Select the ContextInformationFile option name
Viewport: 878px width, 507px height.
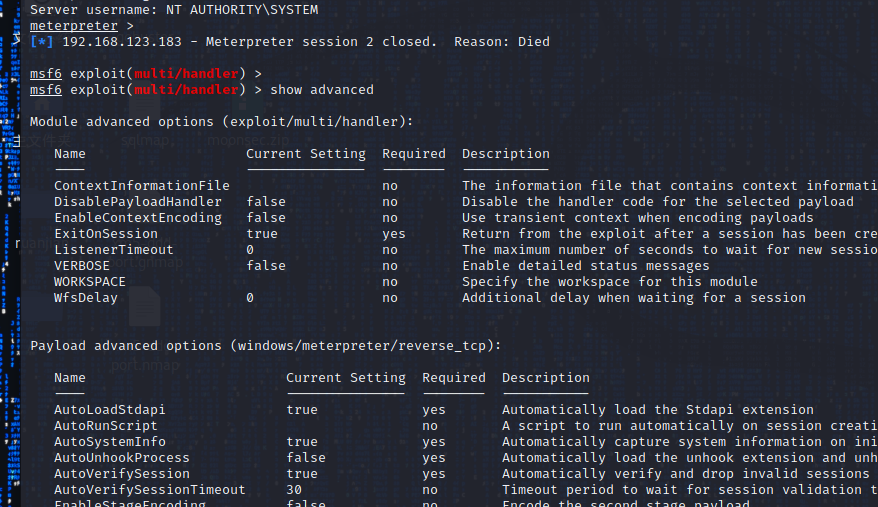[x=142, y=185]
